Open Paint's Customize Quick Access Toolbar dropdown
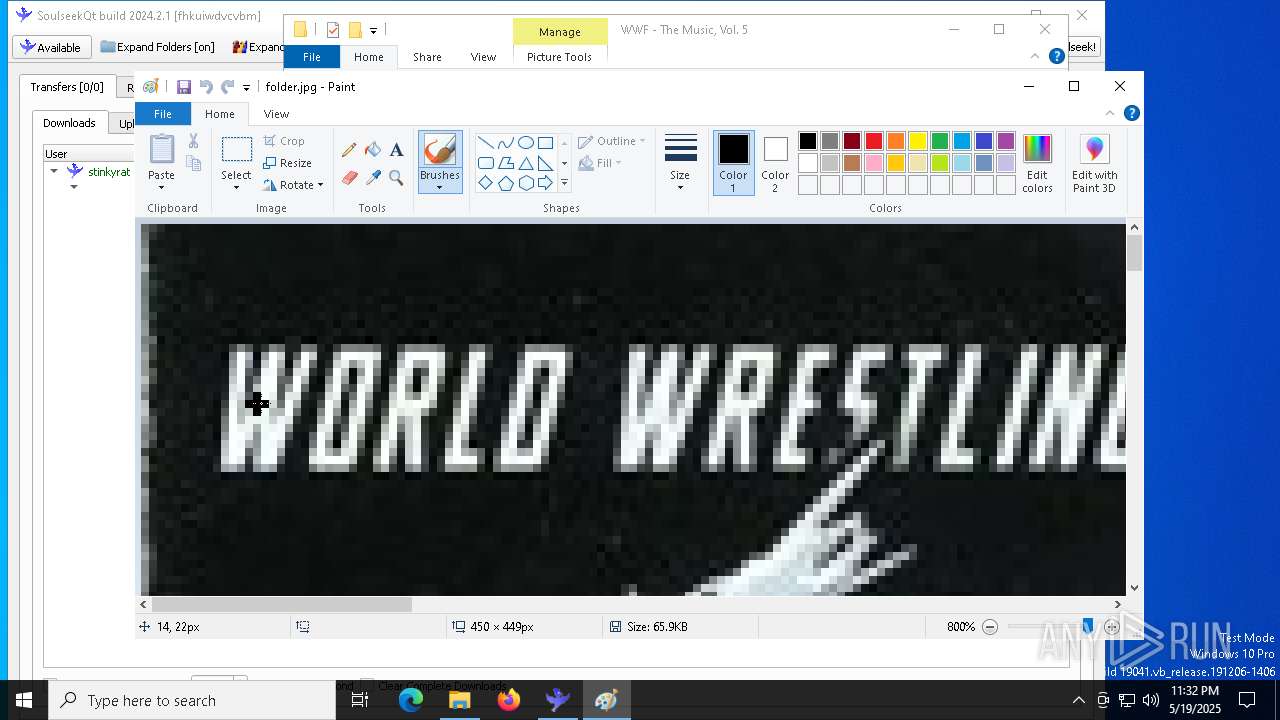1280x720 pixels. (x=246, y=88)
